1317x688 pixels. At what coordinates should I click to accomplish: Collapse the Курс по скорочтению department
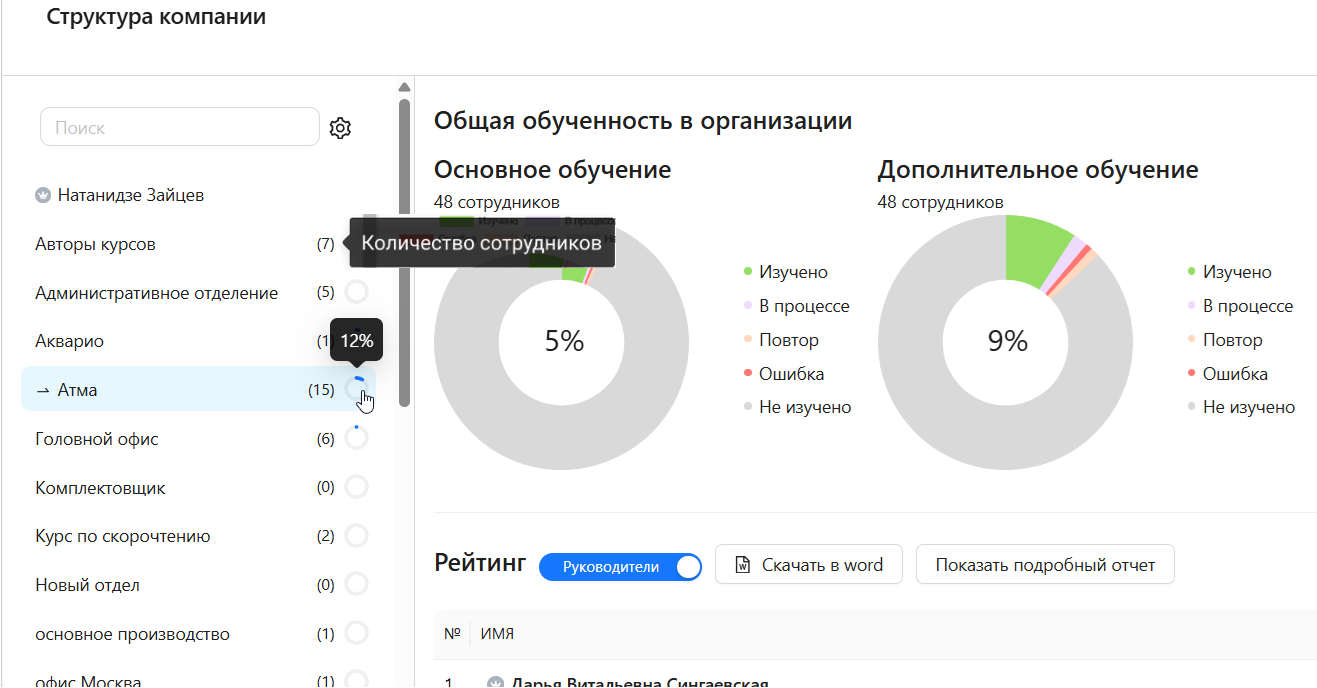tap(122, 536)
